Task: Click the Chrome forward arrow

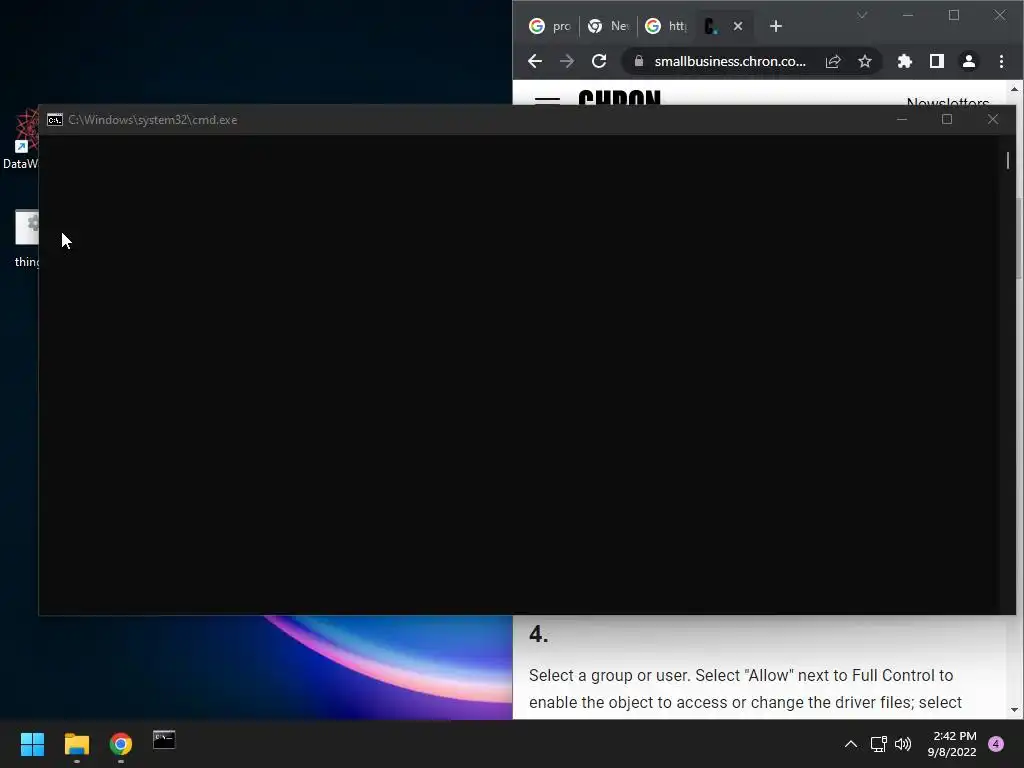Action: 567,61
